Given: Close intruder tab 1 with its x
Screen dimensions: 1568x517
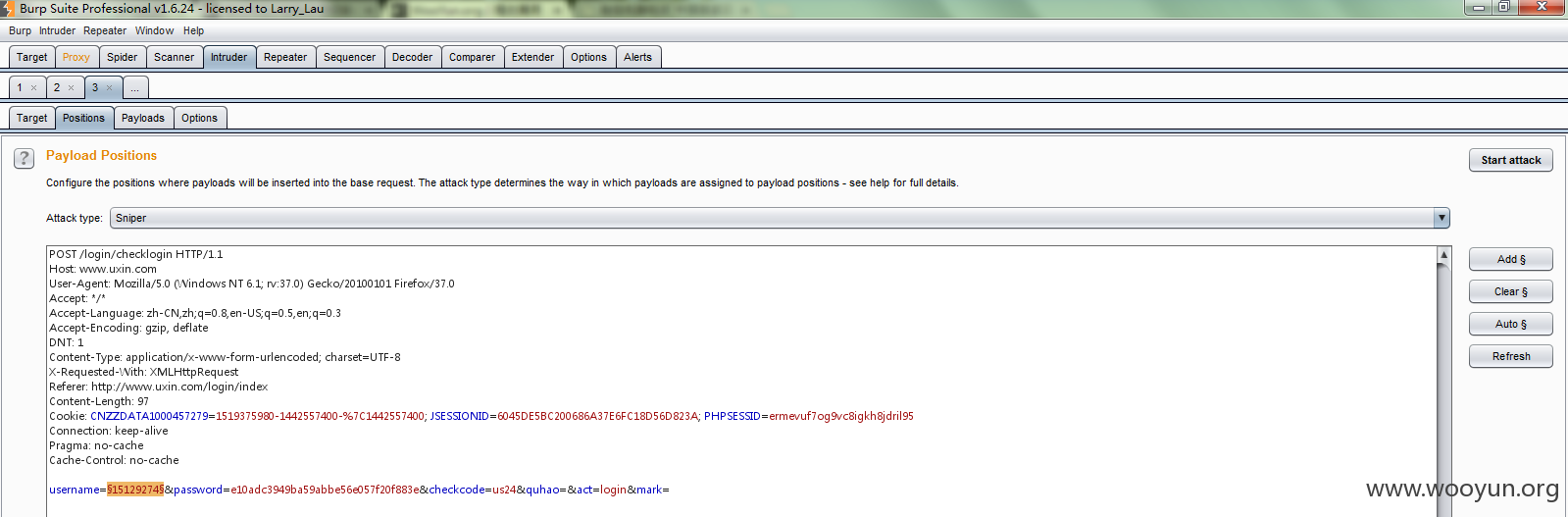Looking at the screenshot, I should click(33, 88).
